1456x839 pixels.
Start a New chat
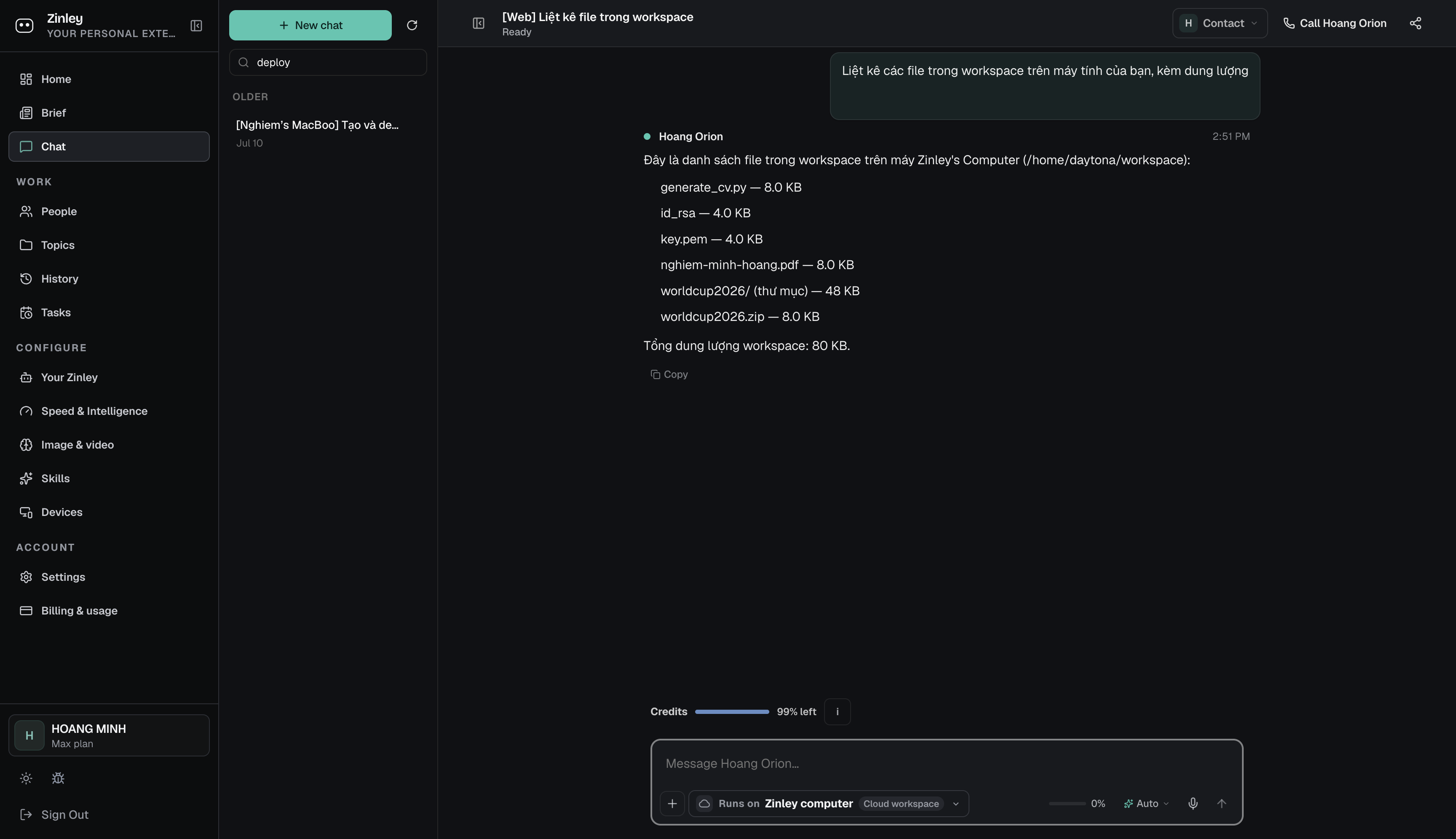coord(310,25)
